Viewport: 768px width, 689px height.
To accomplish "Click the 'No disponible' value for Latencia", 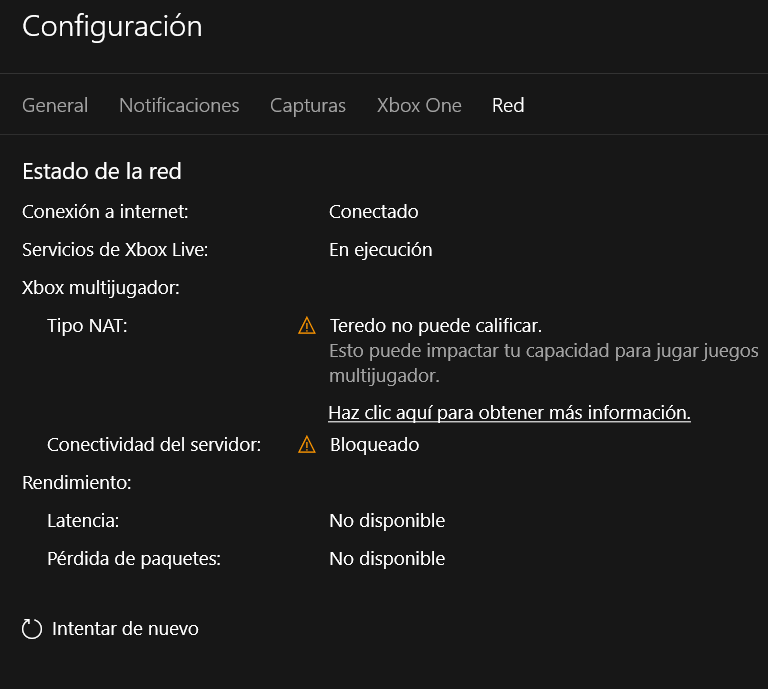I will [387, 521].
